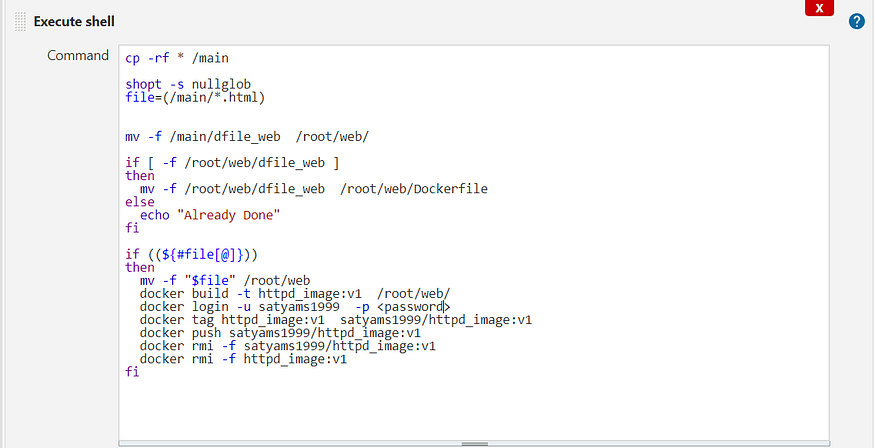Grab the Execute shell drag handle
The width and height of the screenshot is (875, 448).
point(20,22)
